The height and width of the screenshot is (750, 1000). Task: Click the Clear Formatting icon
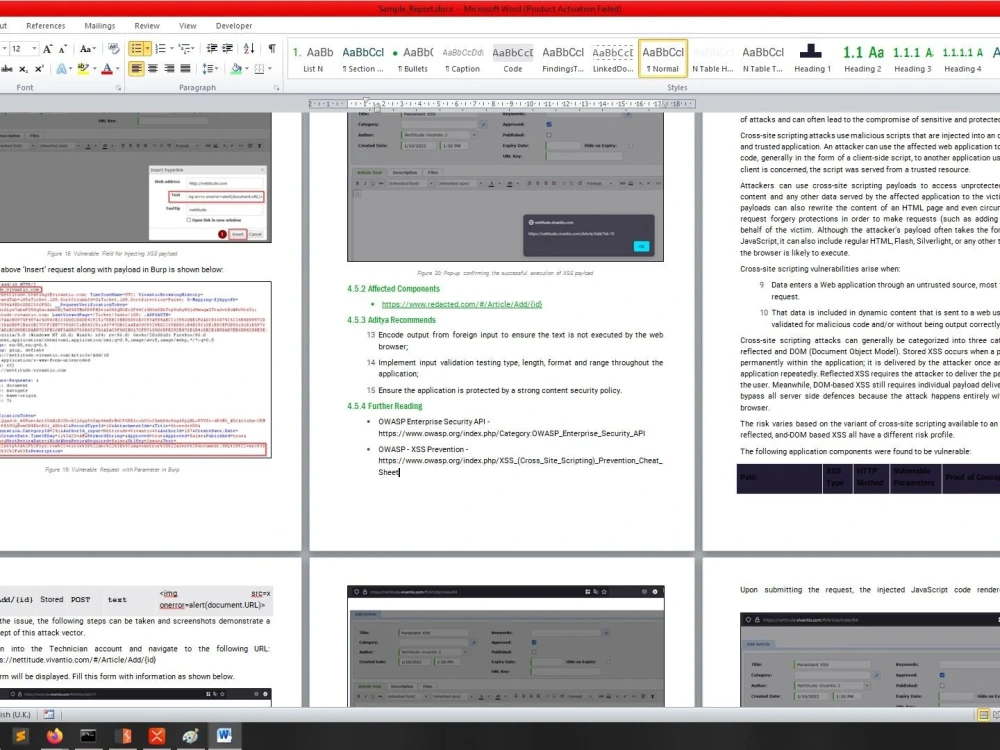tap(114, 48)
